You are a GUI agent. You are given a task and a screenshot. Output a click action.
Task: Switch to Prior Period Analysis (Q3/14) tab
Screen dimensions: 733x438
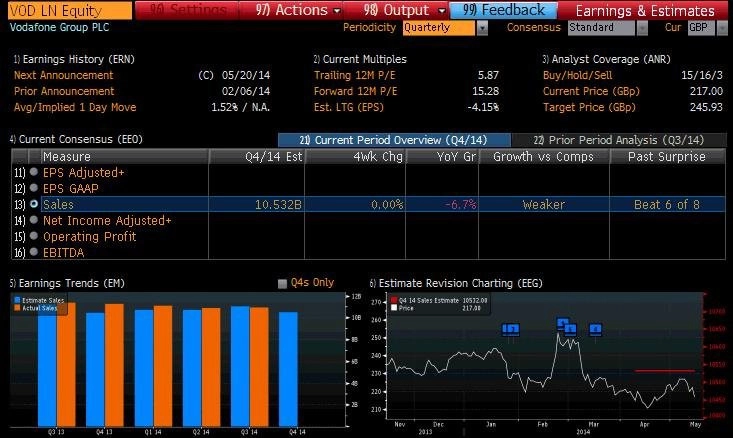pyautogui.click(x=618, y=140)
